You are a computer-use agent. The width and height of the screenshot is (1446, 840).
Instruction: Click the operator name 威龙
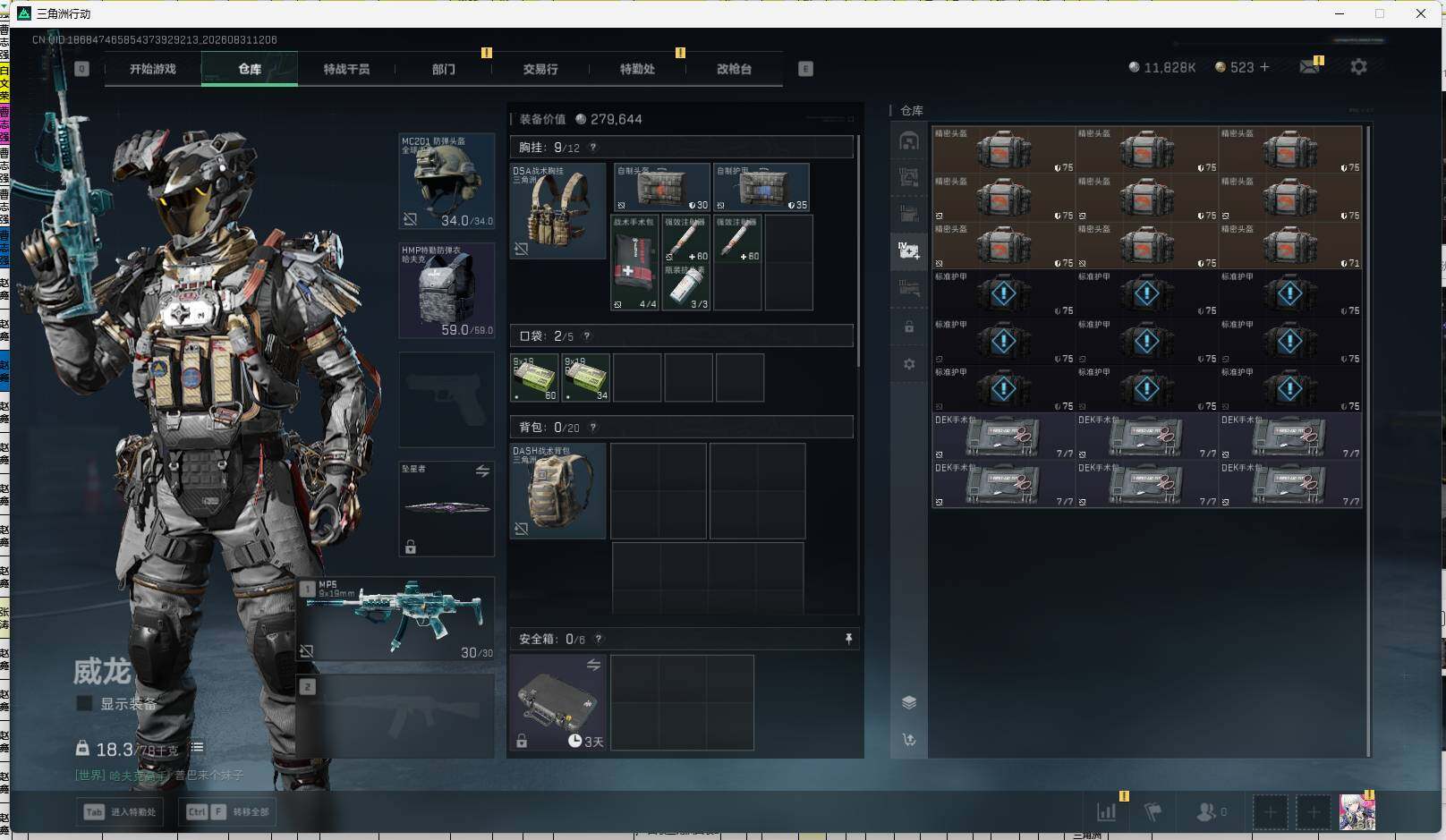point(102,671)
